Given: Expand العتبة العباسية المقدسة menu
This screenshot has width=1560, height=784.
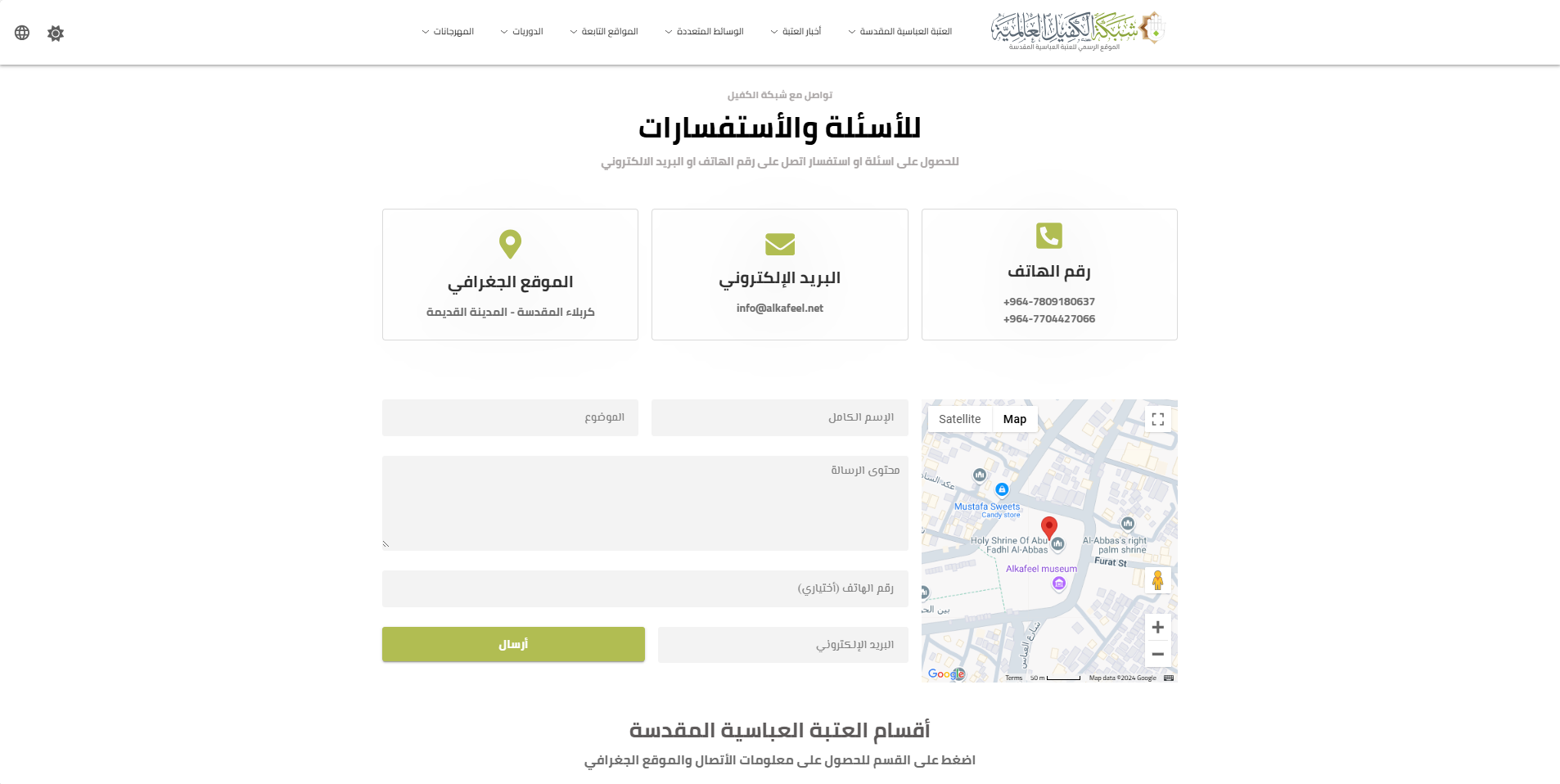Looking at the screenshot, I should pos(900,32).
